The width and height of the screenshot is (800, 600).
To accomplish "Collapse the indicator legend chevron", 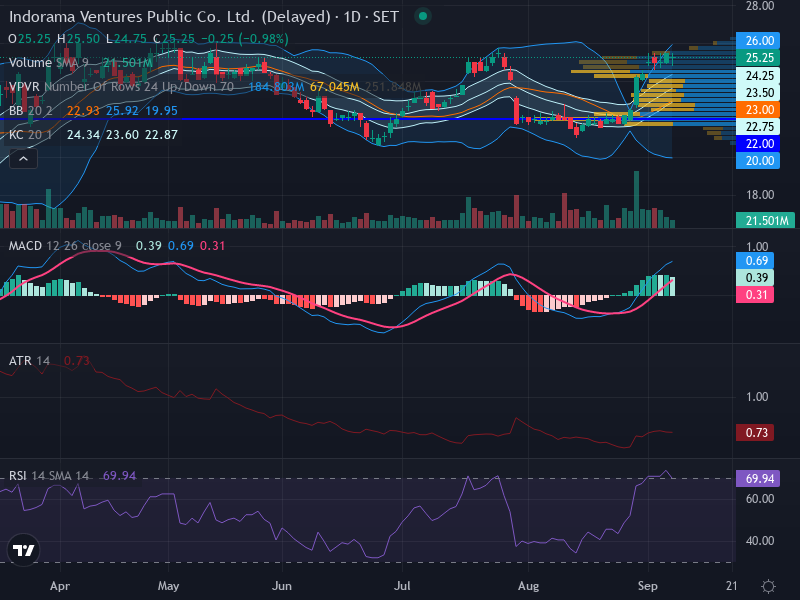I will click(x=23, y=159).
